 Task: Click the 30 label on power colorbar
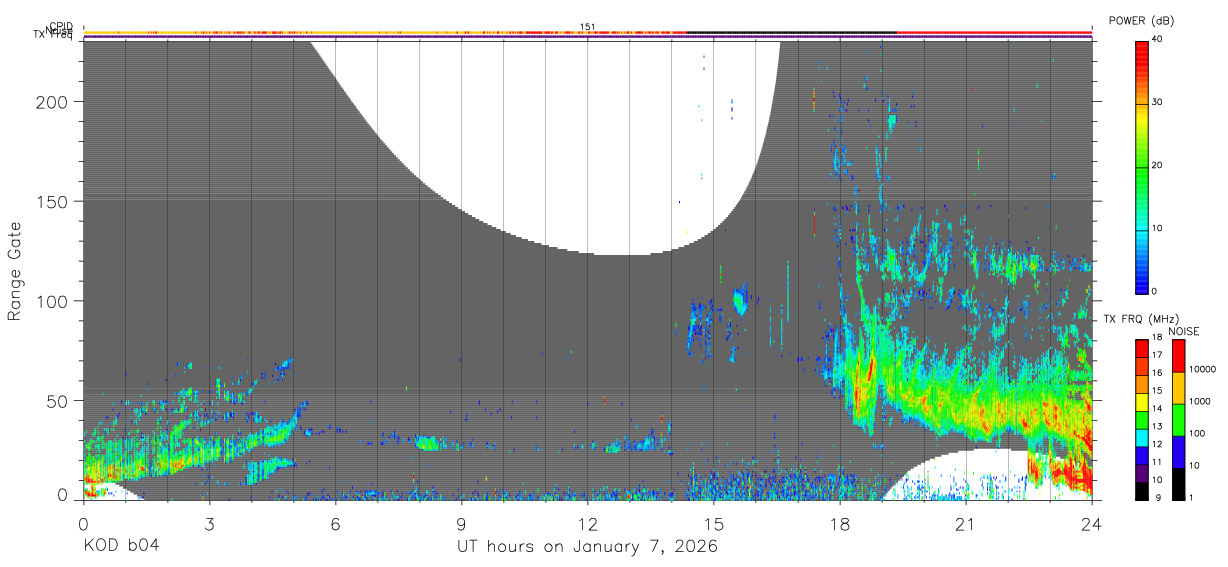(x=1158, y=103)
